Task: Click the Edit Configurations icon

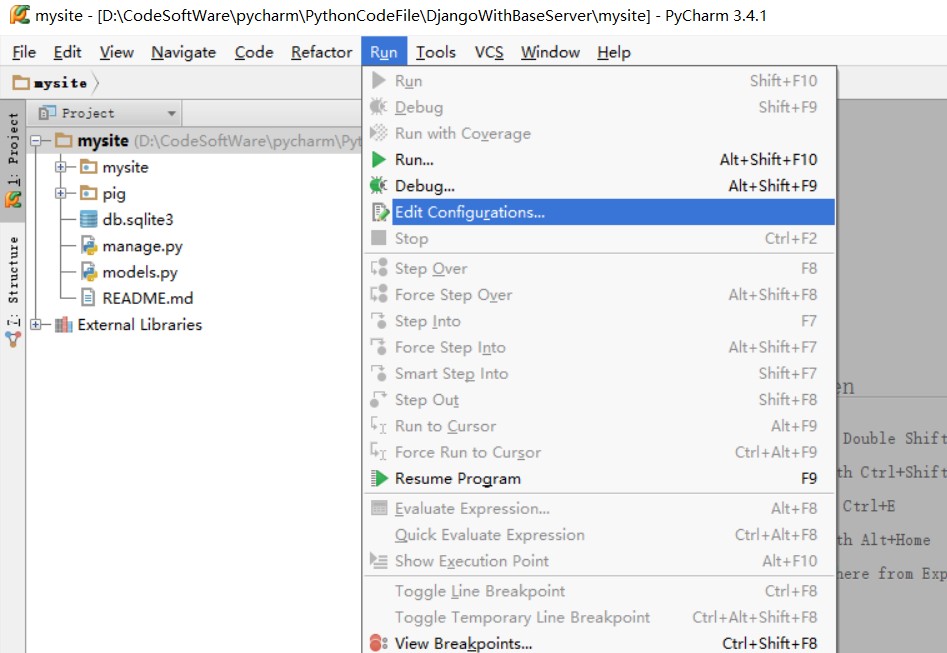Action: (379, 212)
